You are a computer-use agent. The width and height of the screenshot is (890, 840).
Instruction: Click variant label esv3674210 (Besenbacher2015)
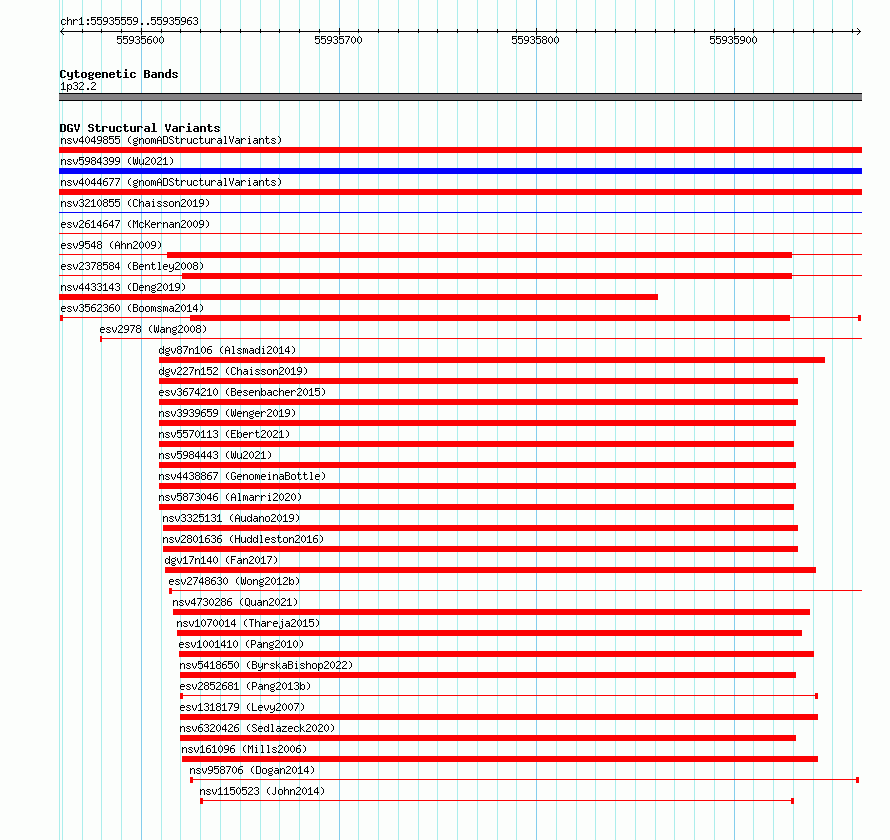coord(242,392)
